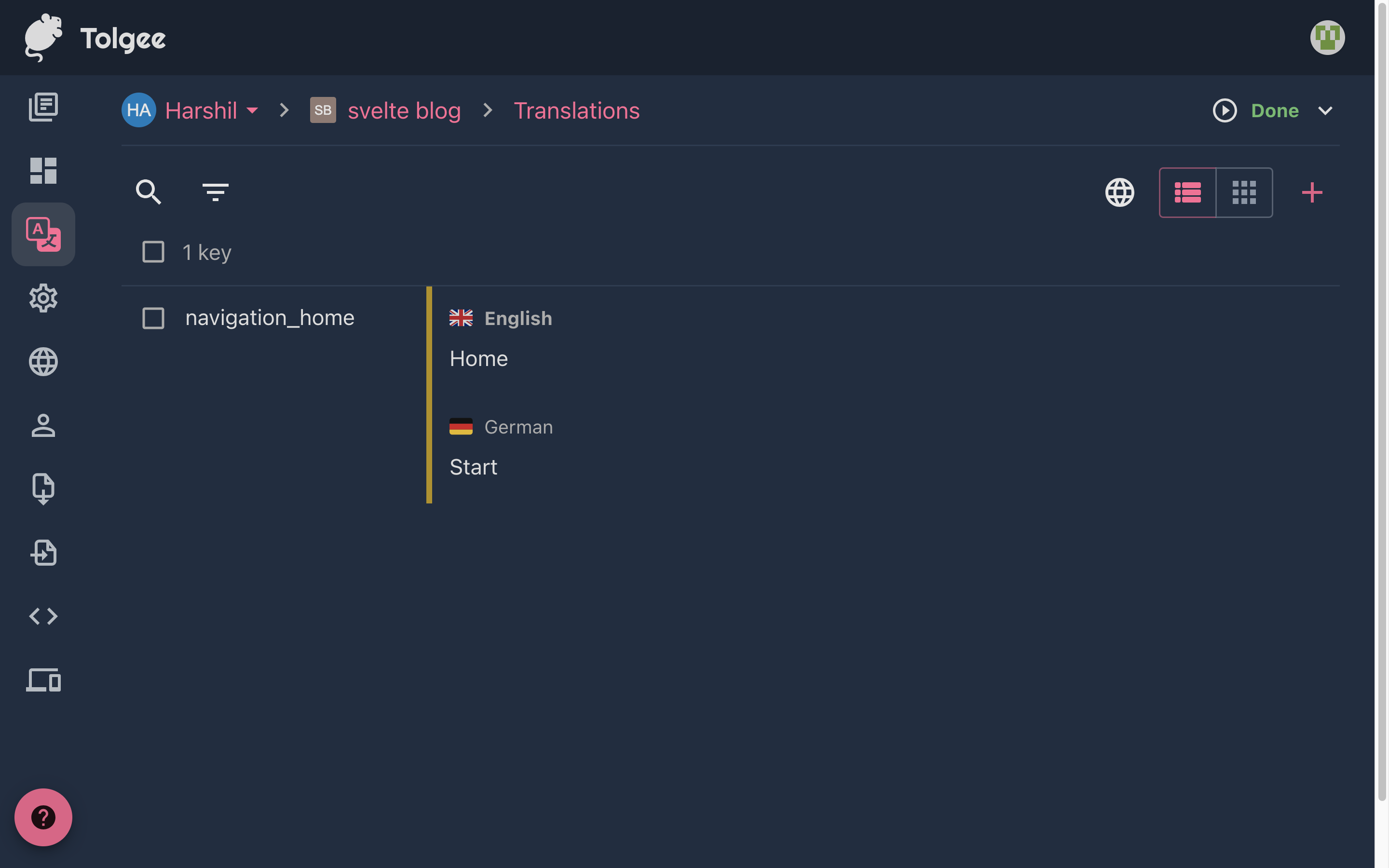Viewport: 1389px width, 868px height.
Task: Switch to grid view layout
Action: (x=1244, y=193)
